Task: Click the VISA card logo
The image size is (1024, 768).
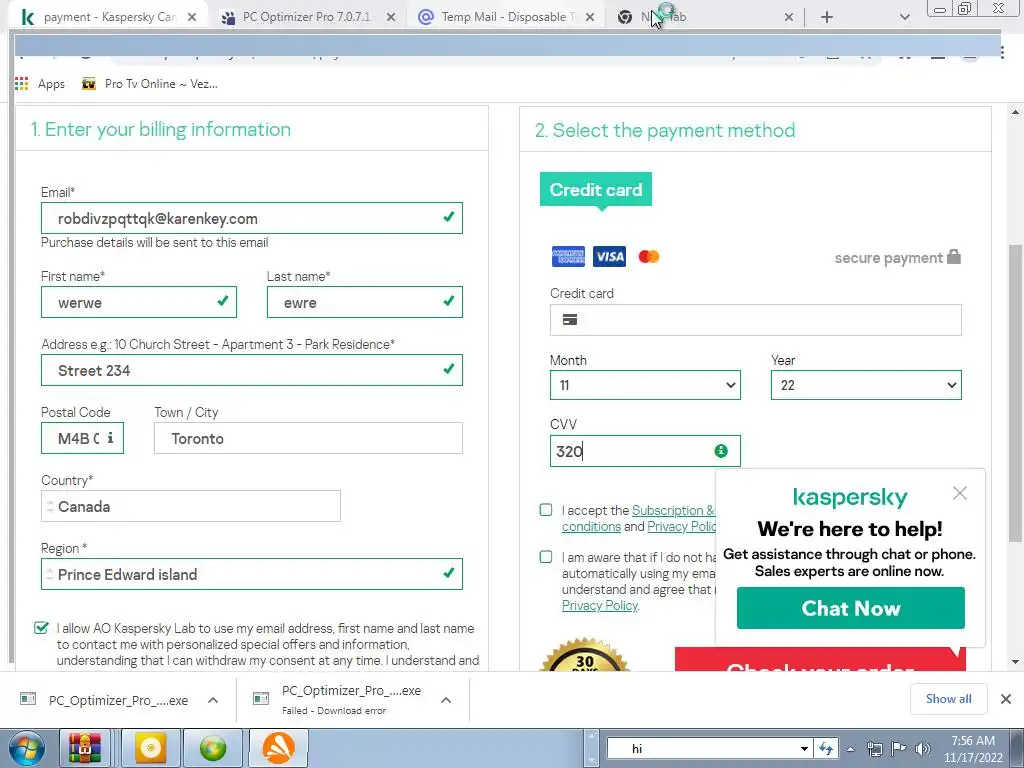Action: coord(609,257)
